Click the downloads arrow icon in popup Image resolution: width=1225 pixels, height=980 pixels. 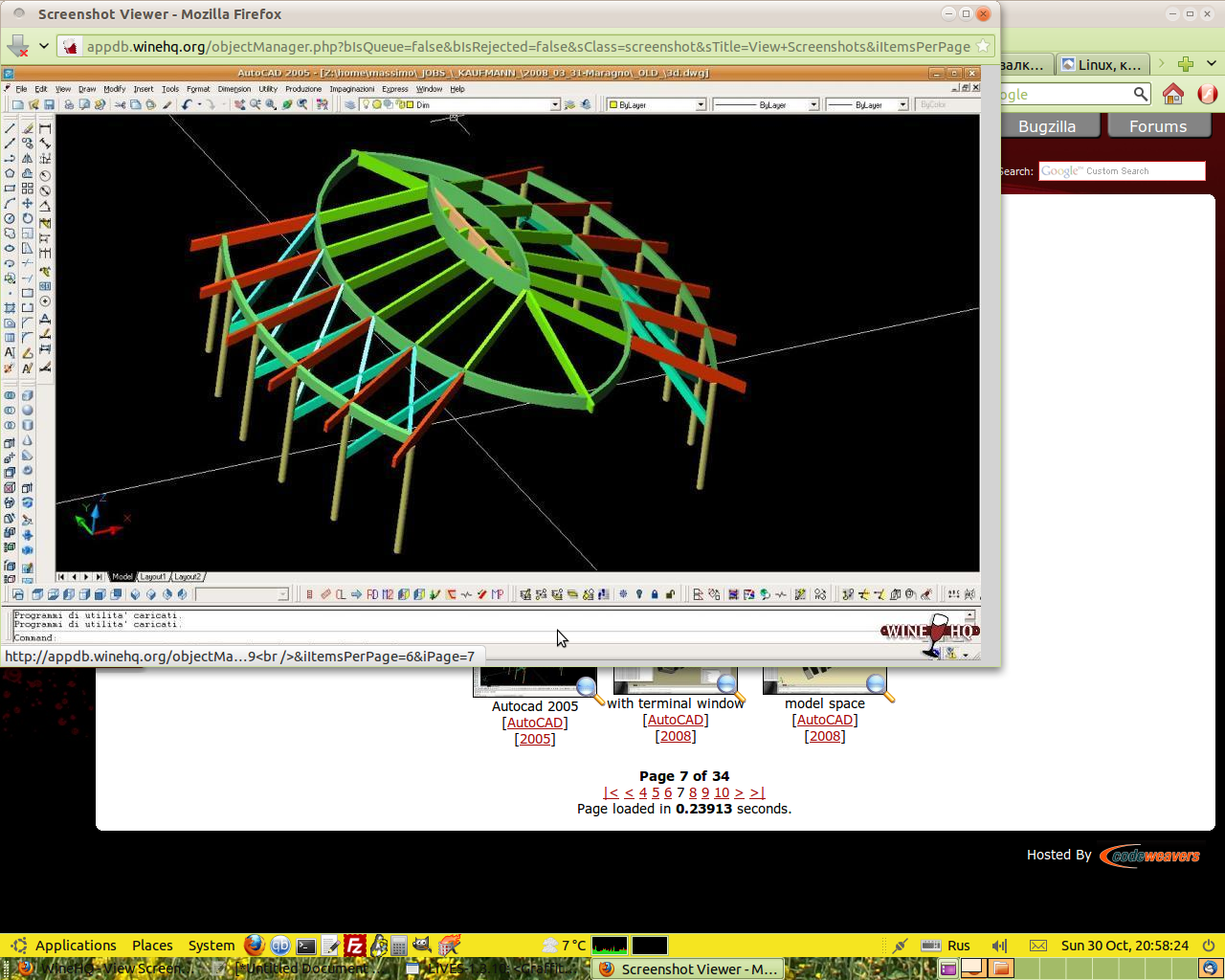coord(17,46)
